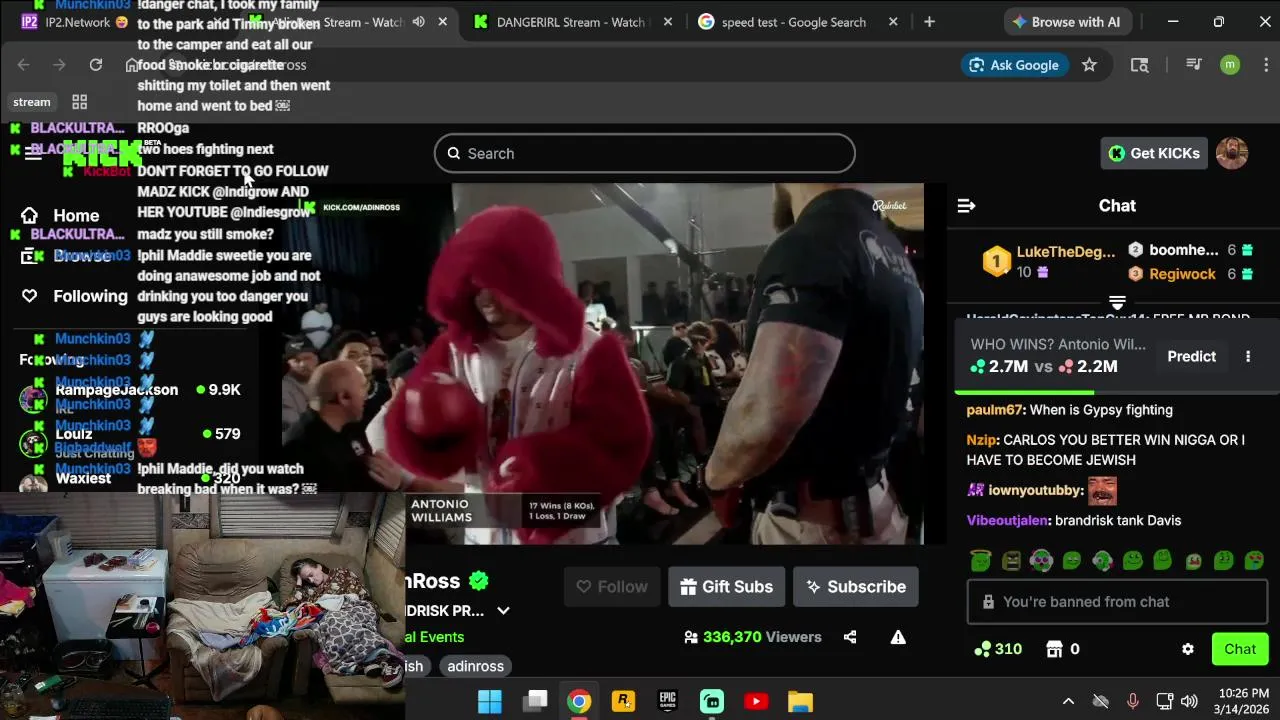Click the banned chat input box
The image size is (1280, 720).
click(x=1117, y=602)
